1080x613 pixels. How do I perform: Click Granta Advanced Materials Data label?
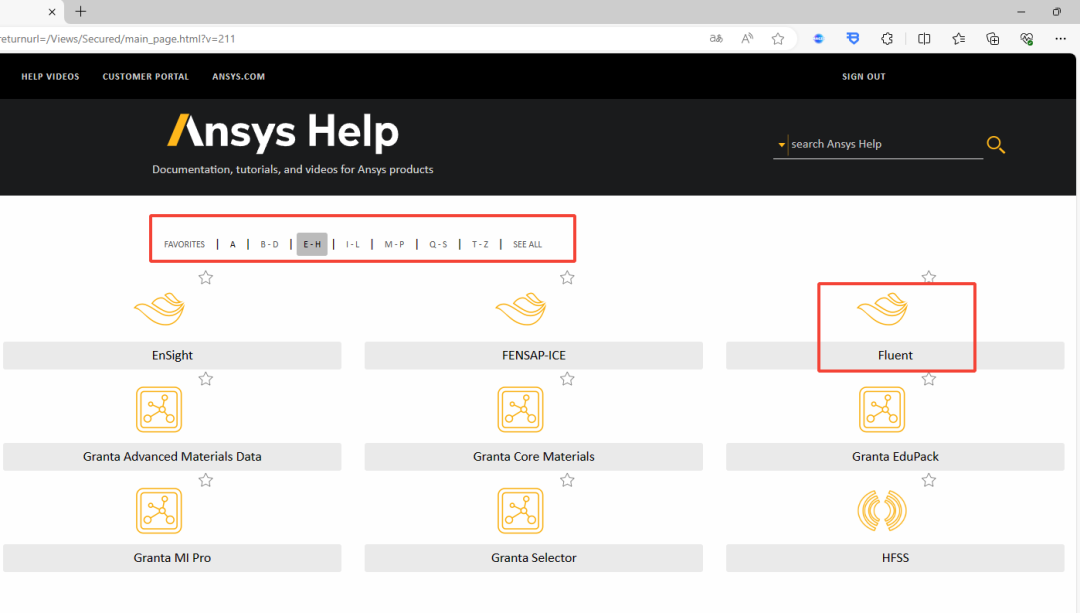coord(172,457)
